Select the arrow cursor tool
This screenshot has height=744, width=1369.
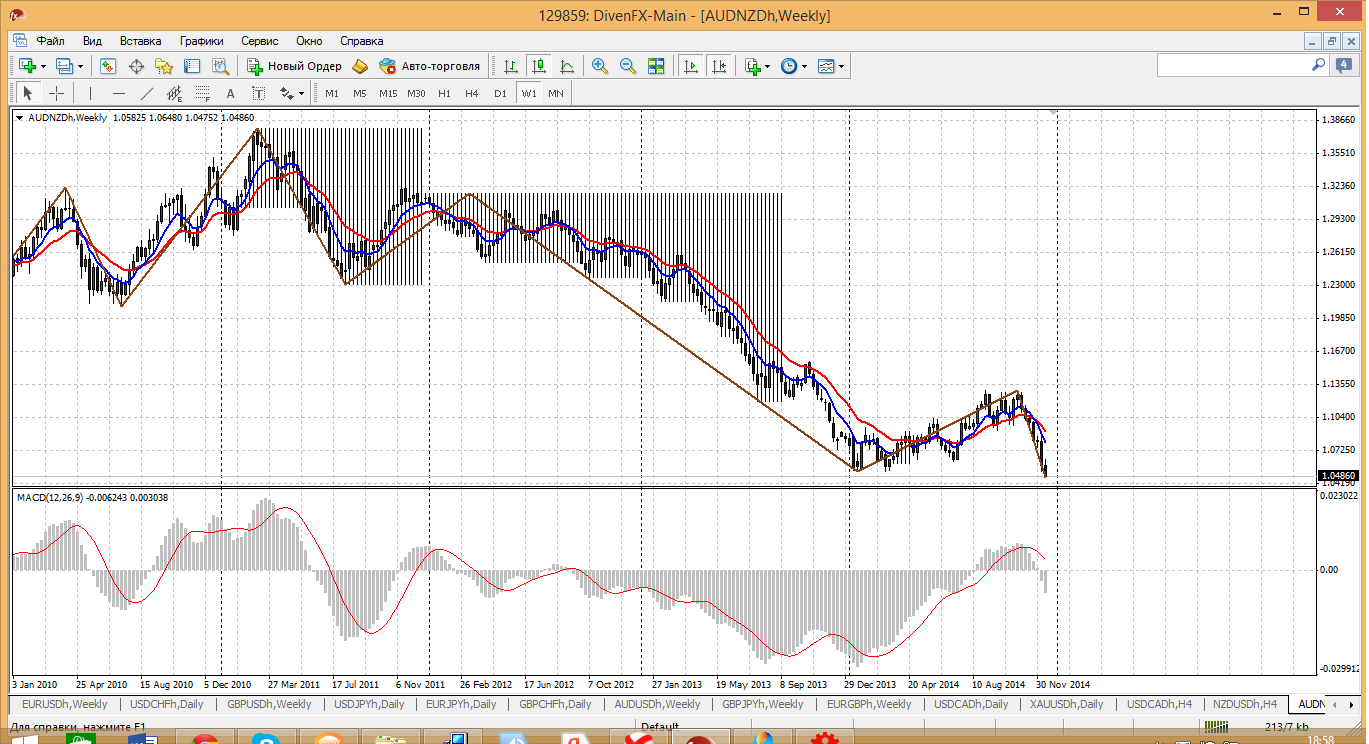[28, 93]
